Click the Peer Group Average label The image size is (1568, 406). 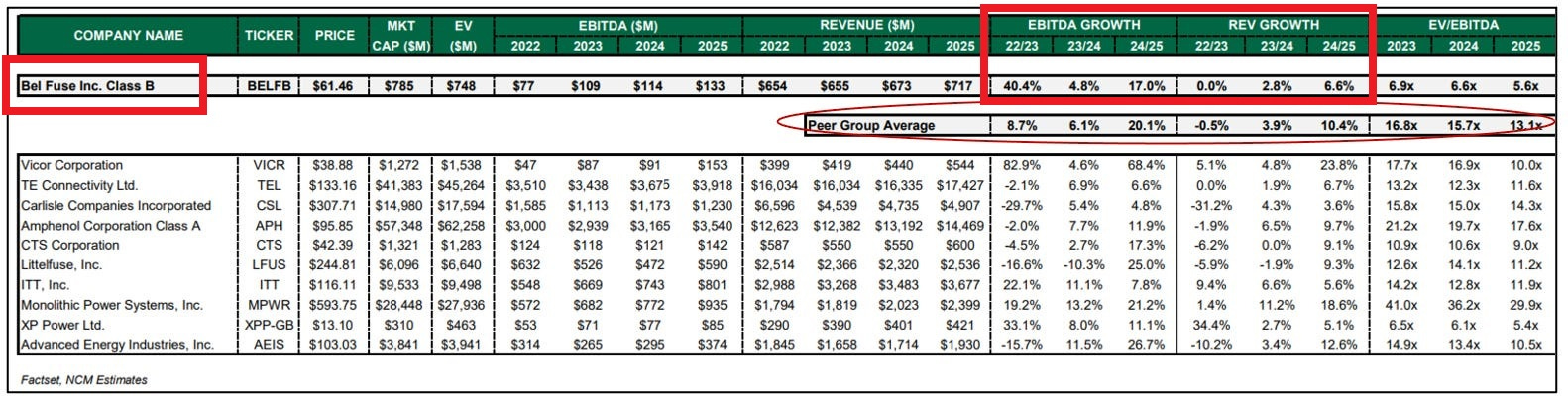click(871, 126)
